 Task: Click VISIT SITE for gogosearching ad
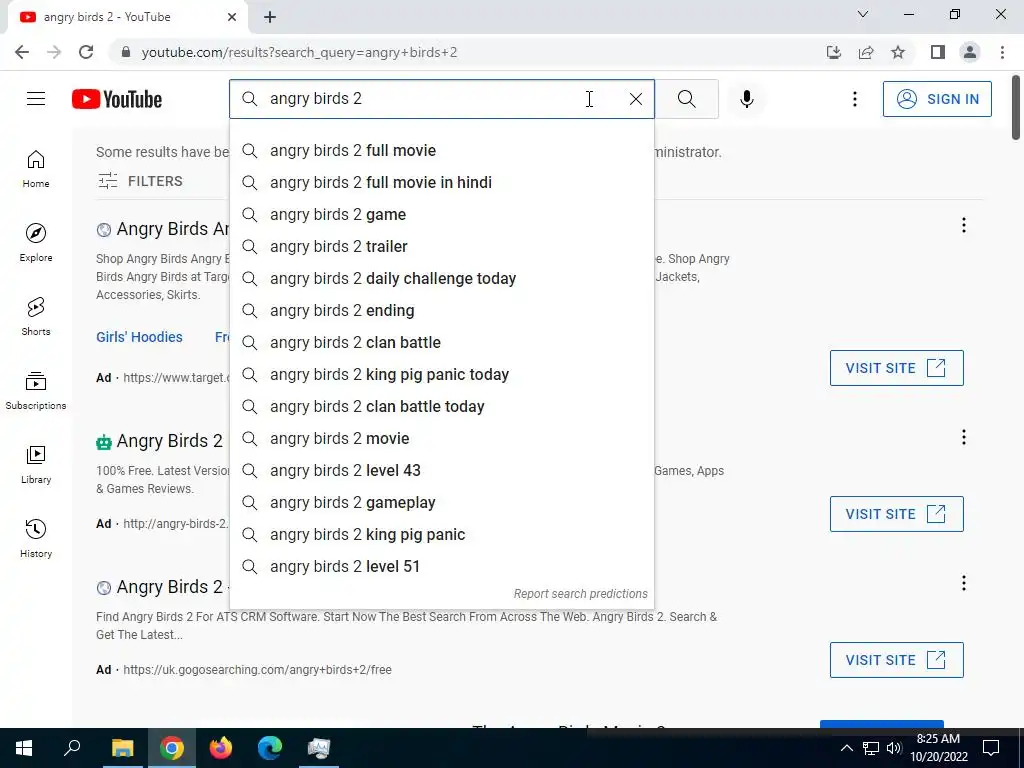pyautogui.click(x=896, y=660)
